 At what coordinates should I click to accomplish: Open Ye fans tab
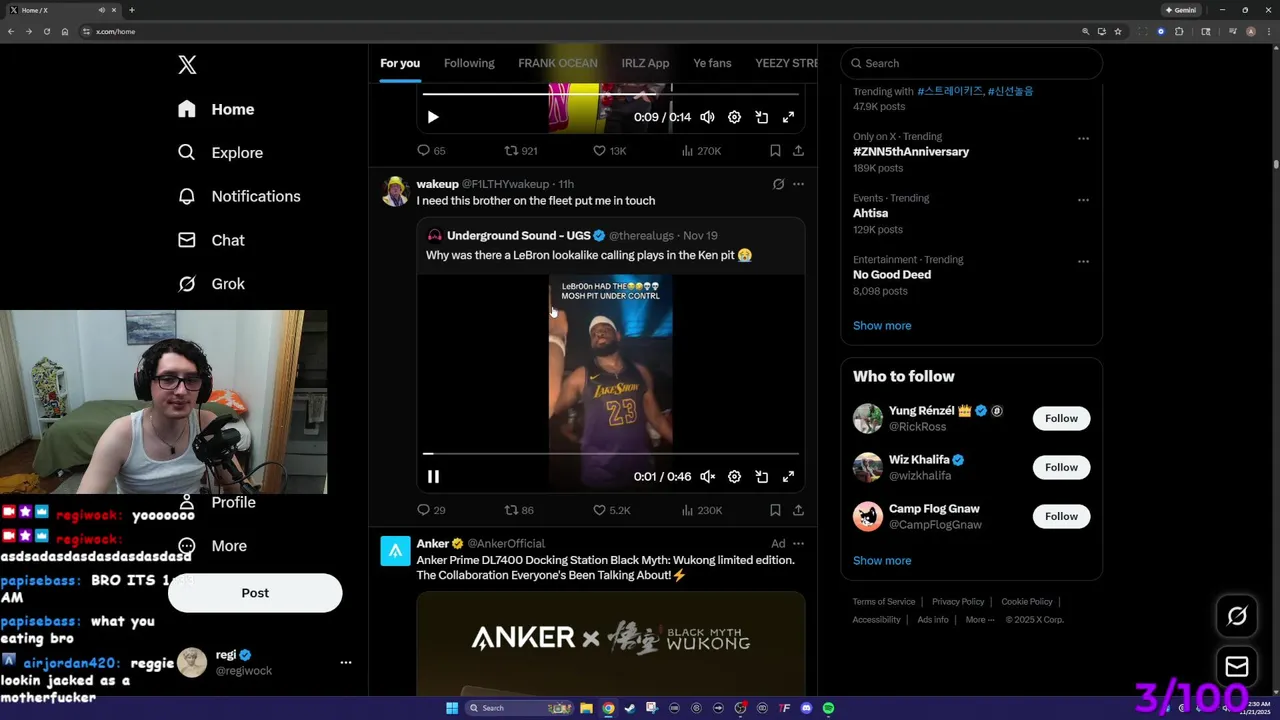[x=712, y=63]
